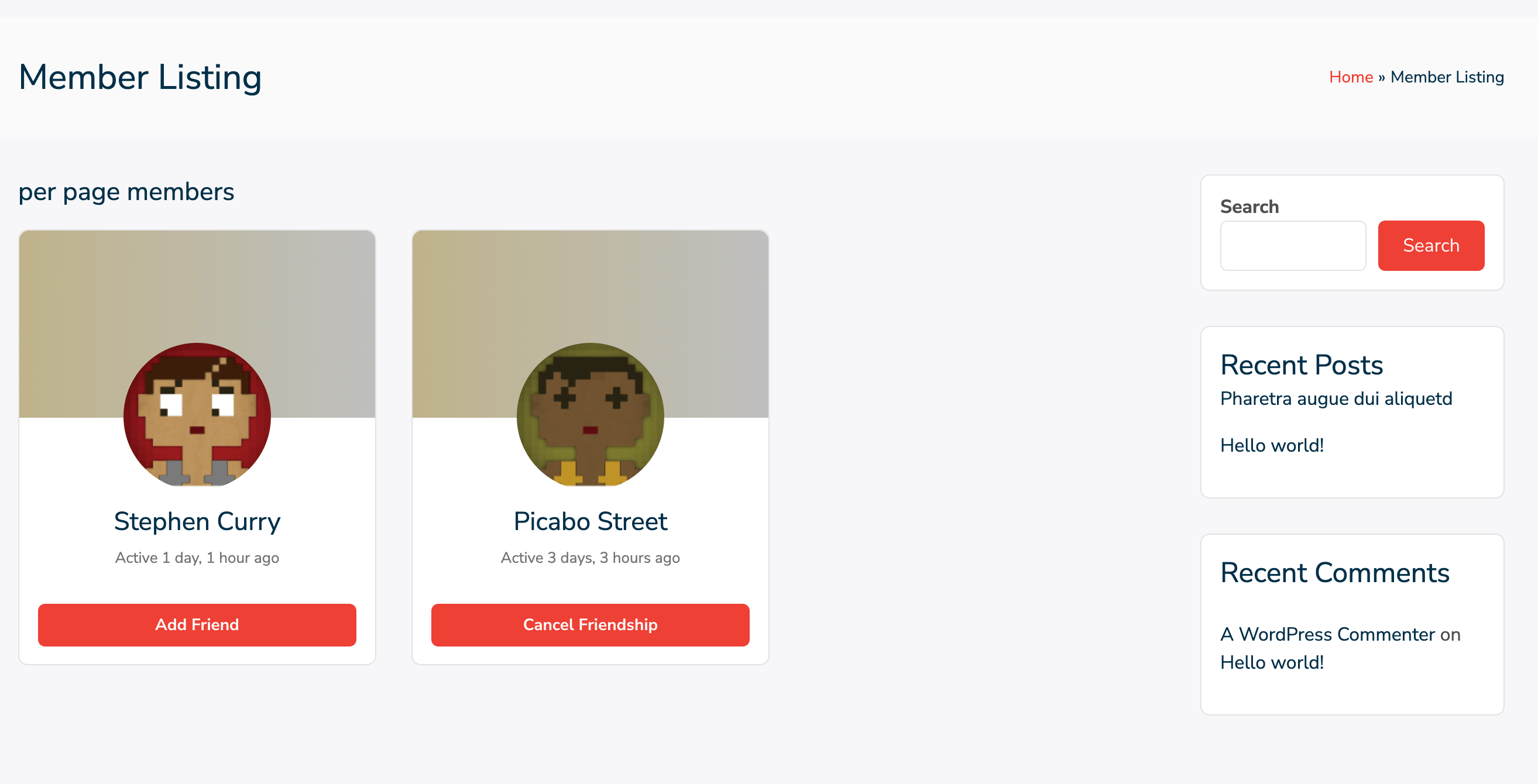This screenshot has width=1538, height=784.
Task: Go to Home via breadcrumb
Action: tap(1351, 77)
